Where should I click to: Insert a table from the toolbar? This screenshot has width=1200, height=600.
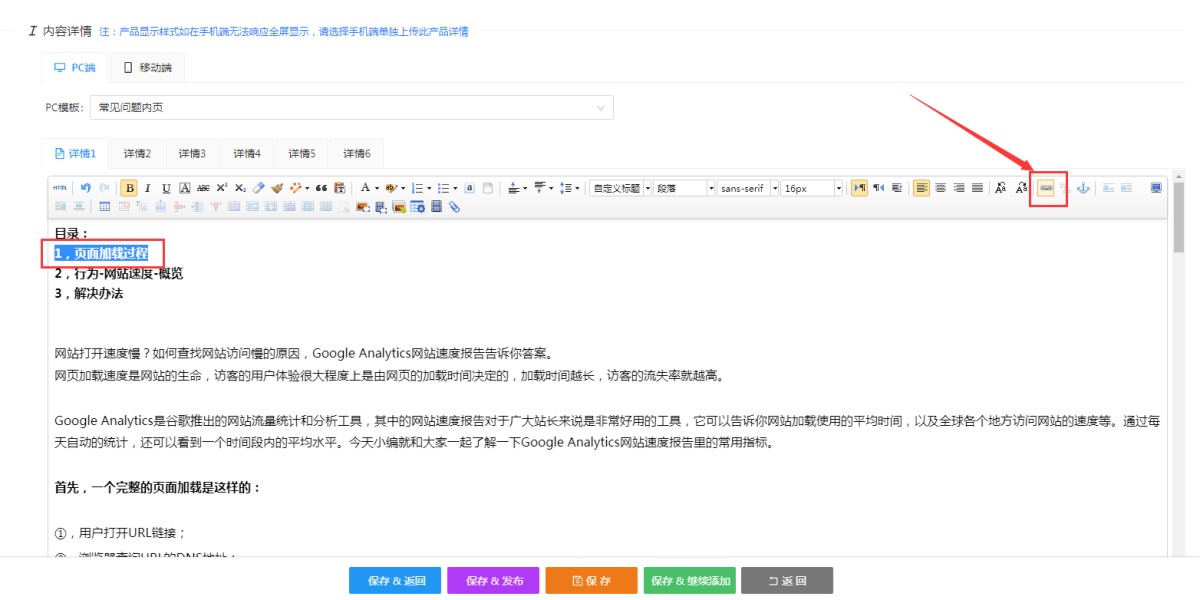104,207
